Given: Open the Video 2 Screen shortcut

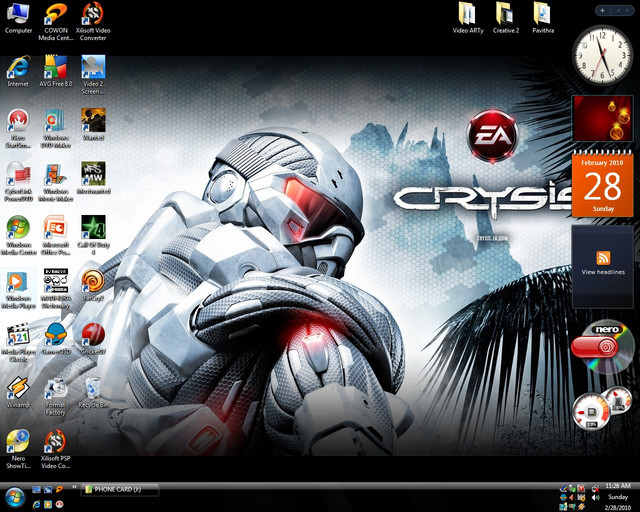Looking at the screenshot, I should pos(93,75).
